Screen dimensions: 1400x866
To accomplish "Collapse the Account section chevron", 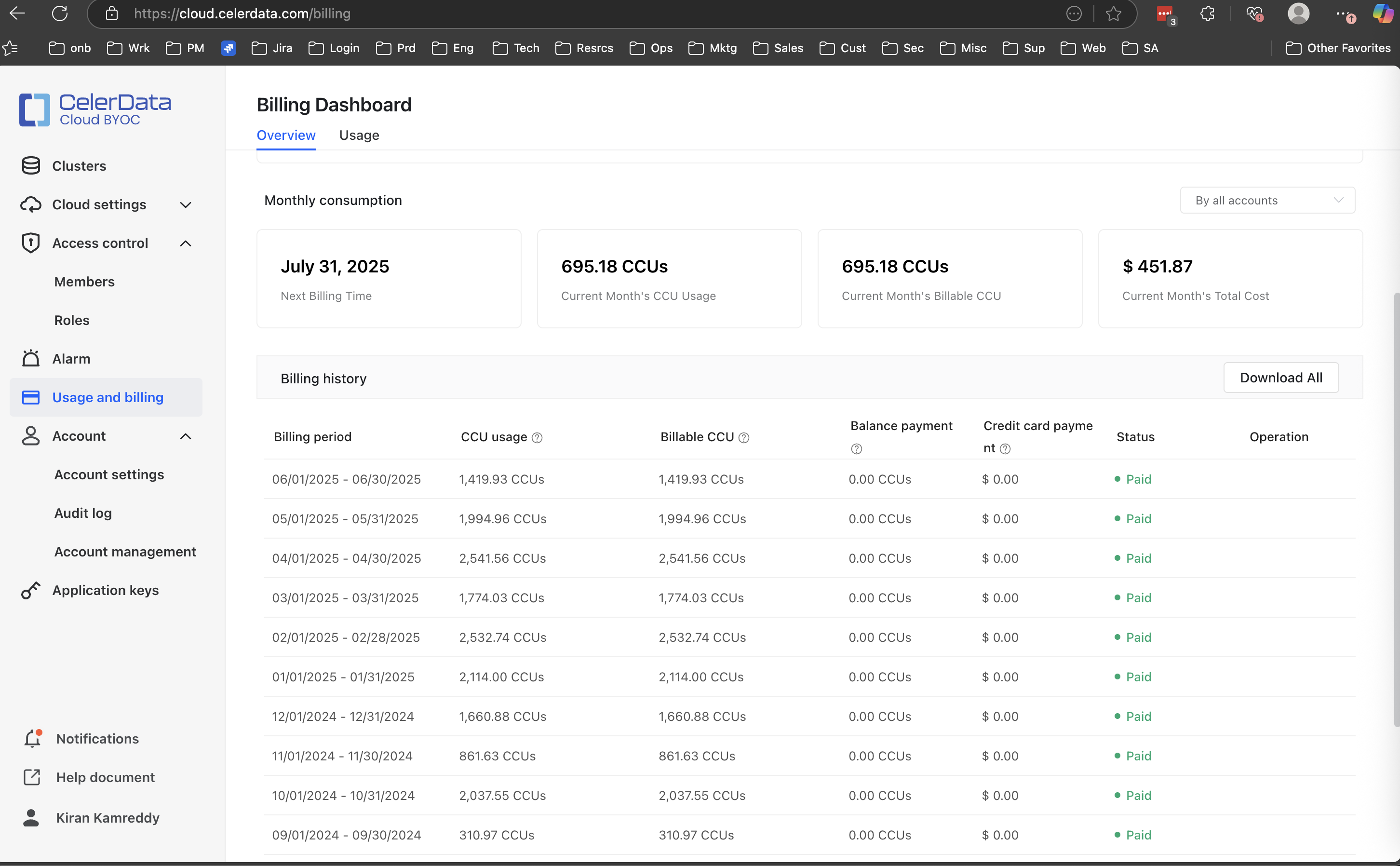I will coord(185,436).
